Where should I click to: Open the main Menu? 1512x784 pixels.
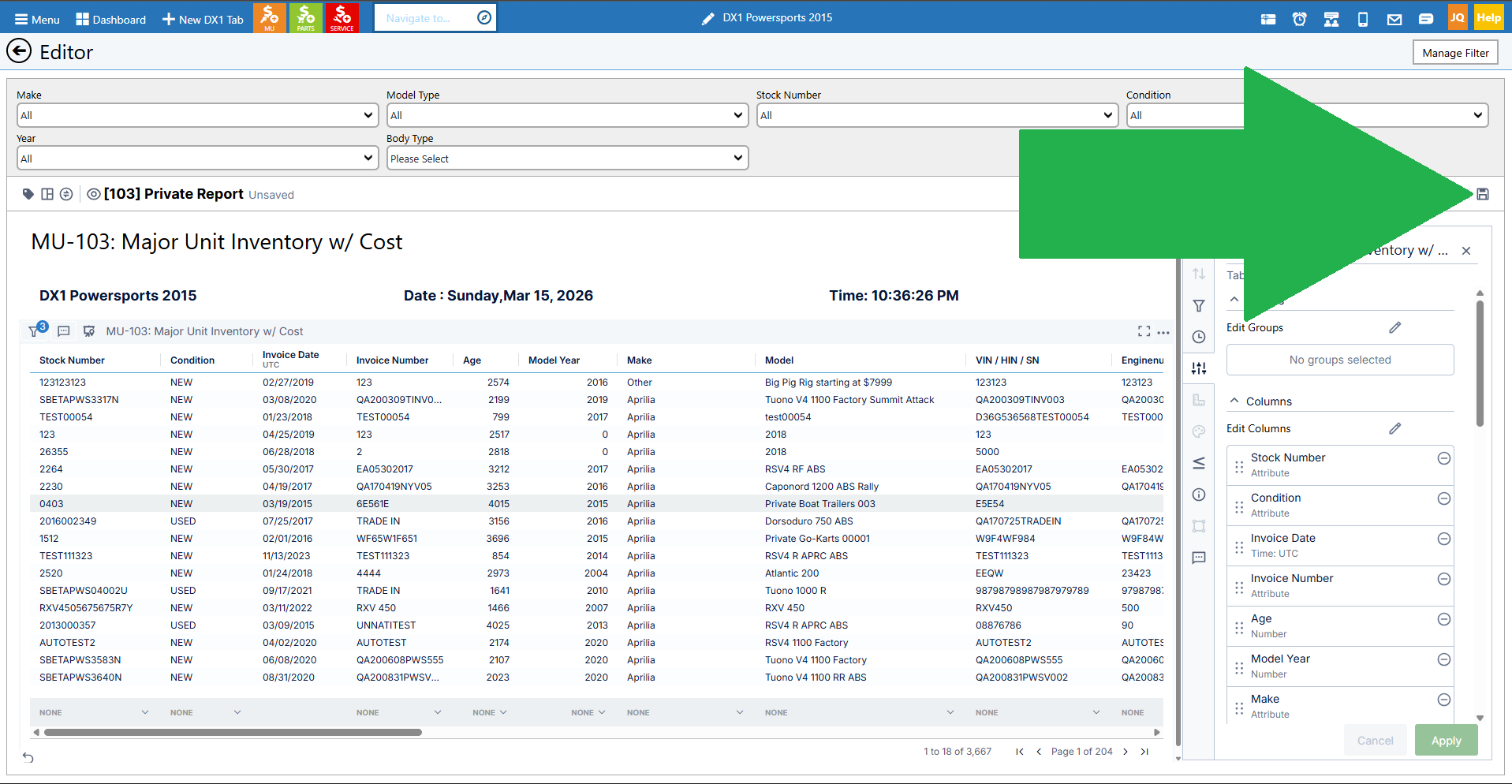point(37,19)
